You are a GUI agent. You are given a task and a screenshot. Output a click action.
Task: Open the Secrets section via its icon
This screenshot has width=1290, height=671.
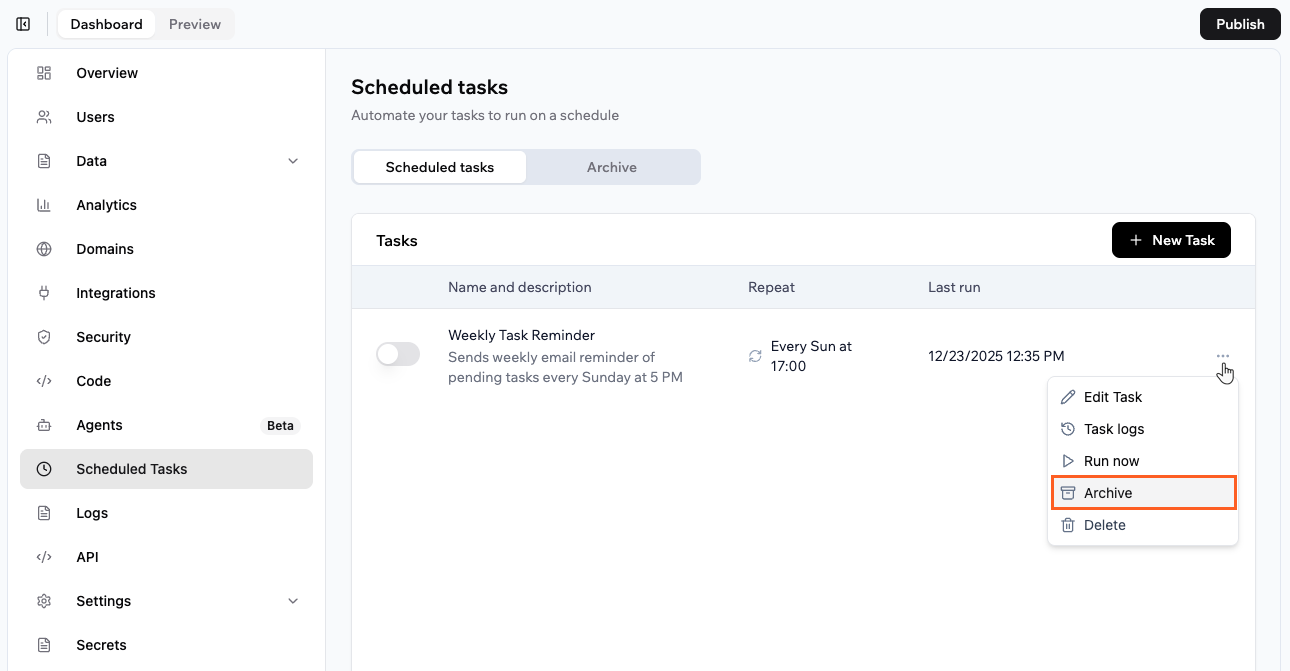pos(43,644)
